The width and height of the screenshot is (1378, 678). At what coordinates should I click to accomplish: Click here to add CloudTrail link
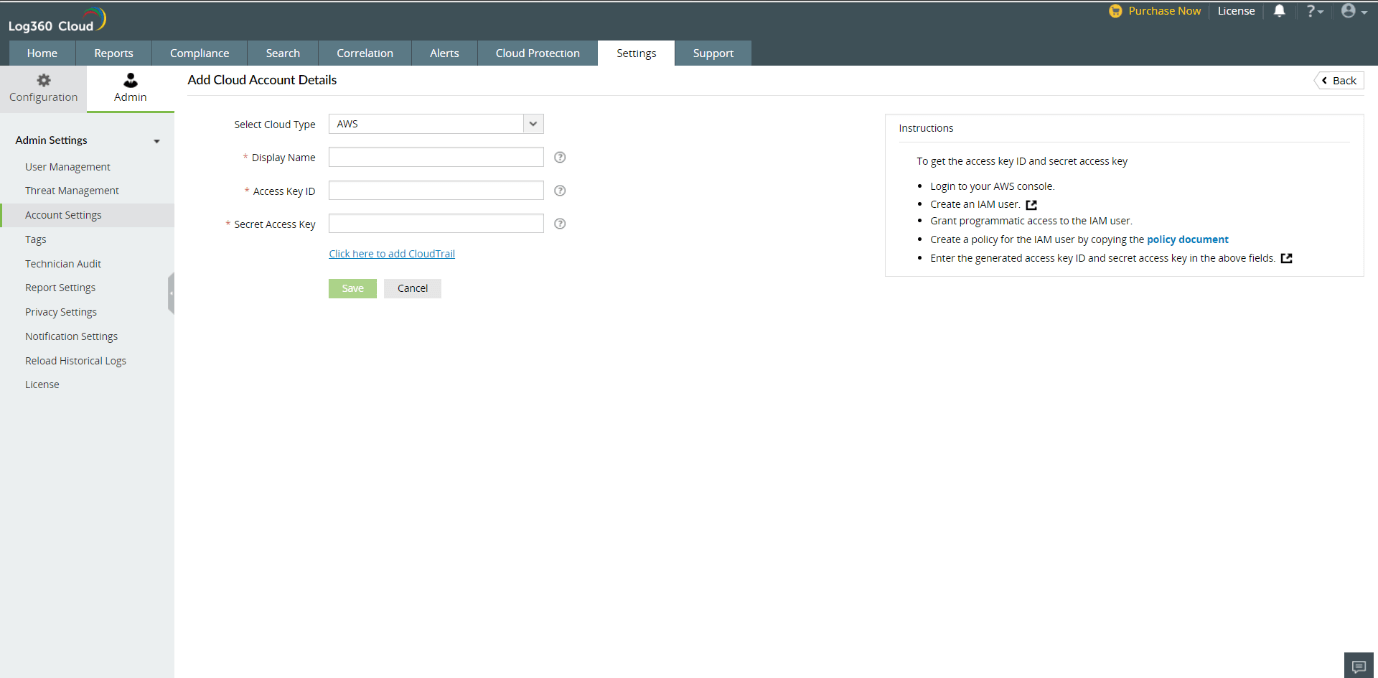coord(392,254)
